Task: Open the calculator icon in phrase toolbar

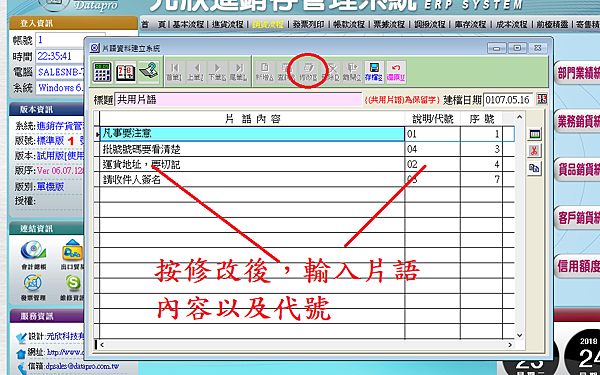Action: [x=102, y=72]
